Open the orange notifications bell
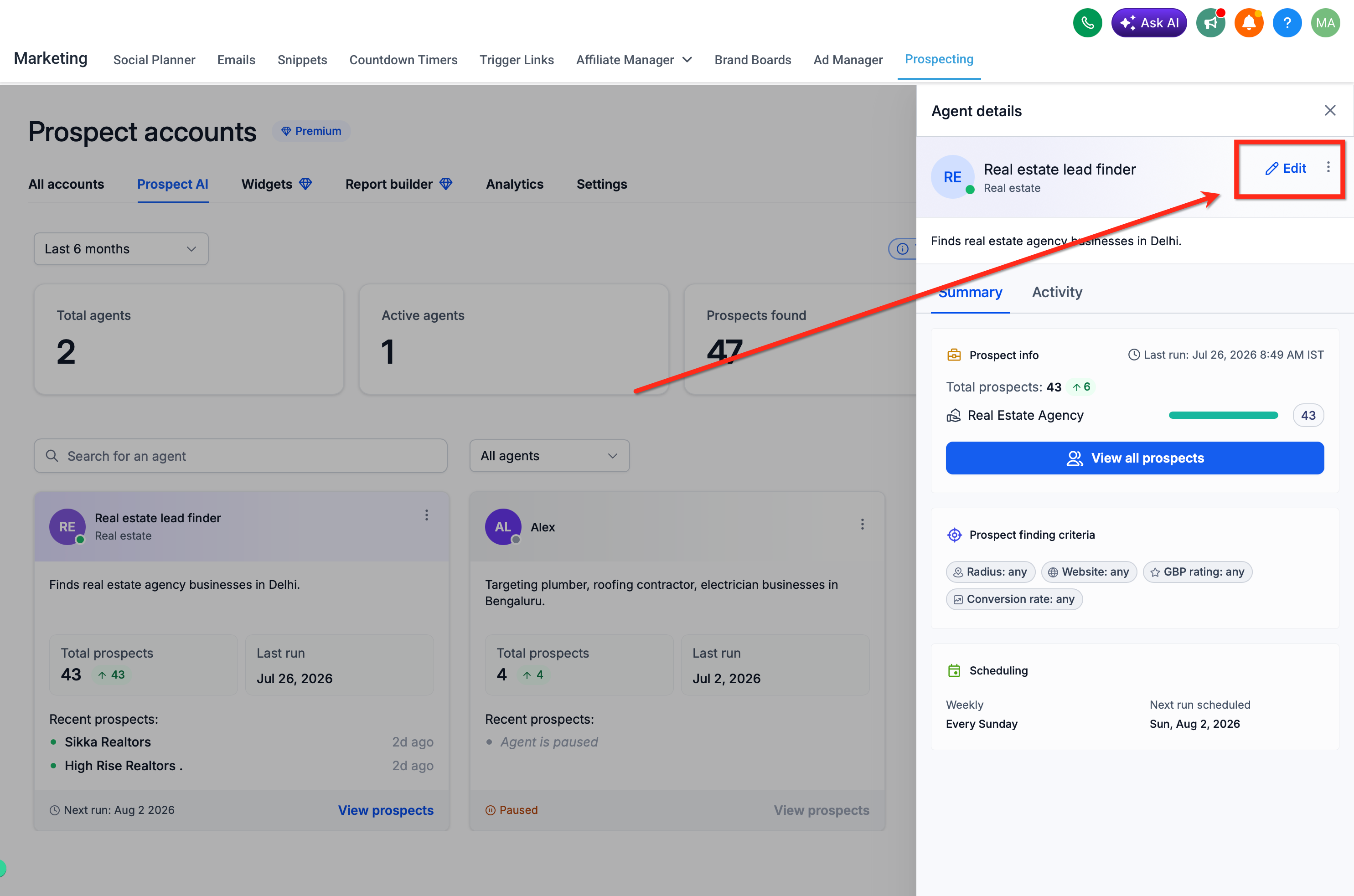This screenshot has height=896, width=1354. (1249, 23)
